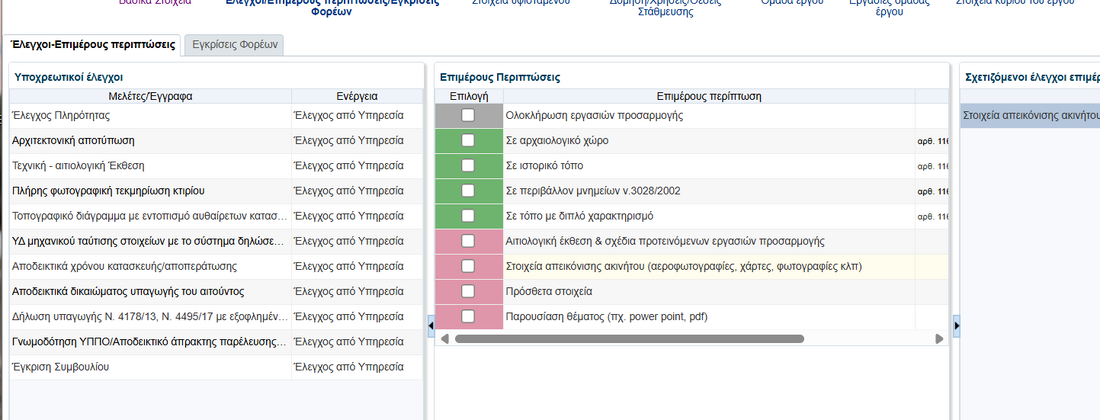Select Στοιχεία απεικόνισης ακινήτου in right panel
This screenshot has width=1100, height=420.
point(1030,115)
